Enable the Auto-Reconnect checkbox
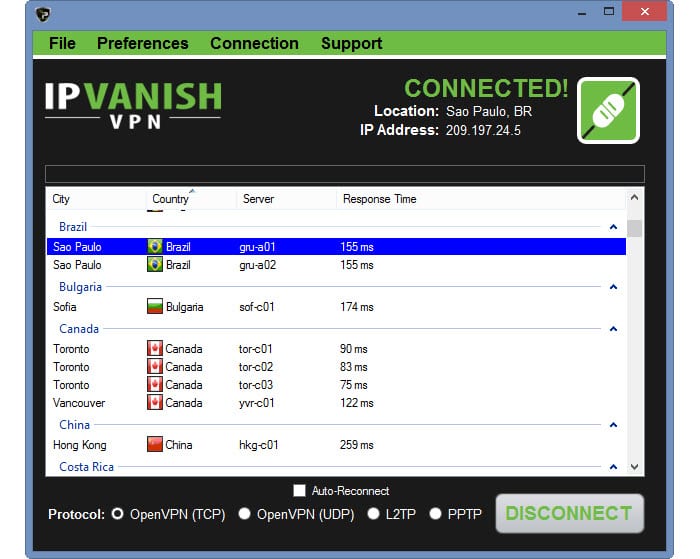The height and width of the screenshot is (559, 700). [x=299, y=490]
